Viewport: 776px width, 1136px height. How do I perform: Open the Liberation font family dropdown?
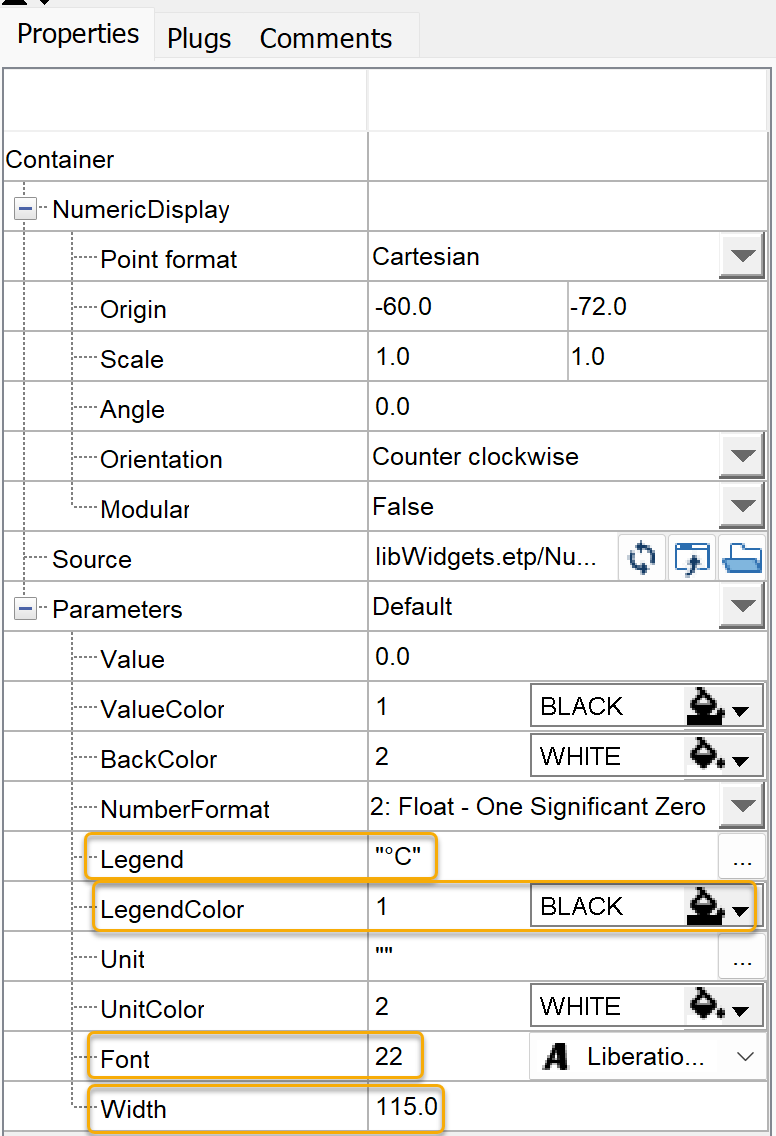click(745, 1058)
